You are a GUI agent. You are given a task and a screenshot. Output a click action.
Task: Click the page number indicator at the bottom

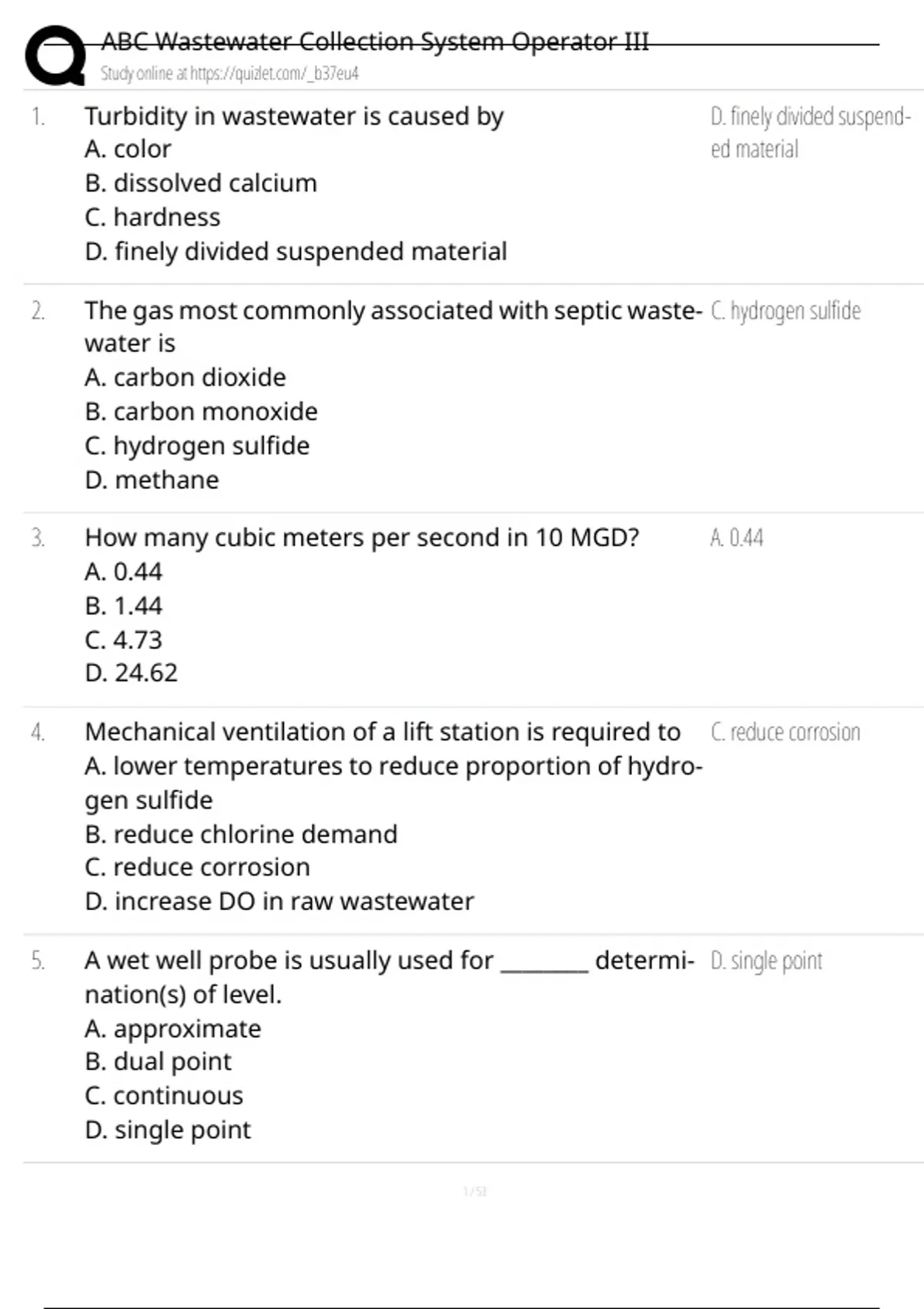click(474, 1192)
